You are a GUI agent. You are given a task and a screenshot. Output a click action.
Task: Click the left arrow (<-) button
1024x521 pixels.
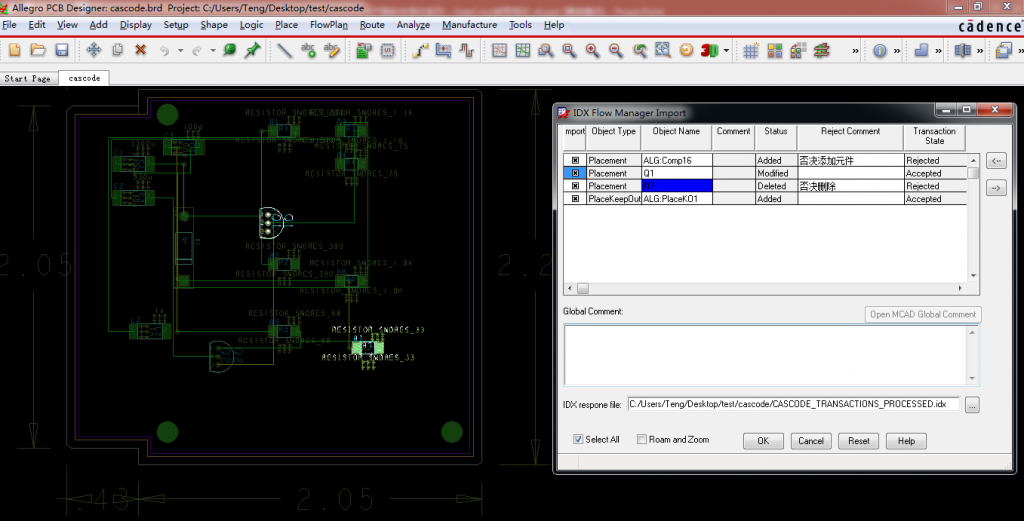tap(996, 161)
